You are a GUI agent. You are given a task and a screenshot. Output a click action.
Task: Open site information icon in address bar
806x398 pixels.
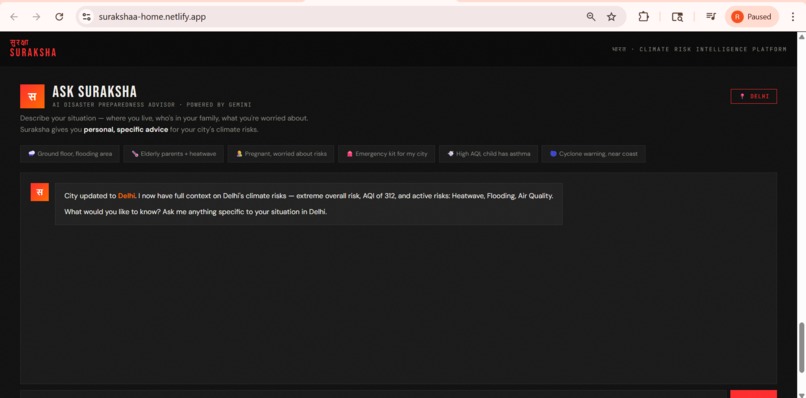point(86,16)
